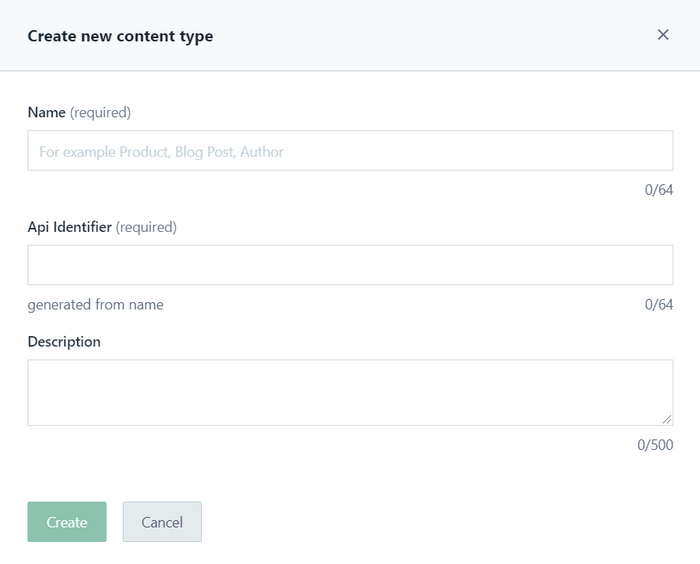This screenshot has height=564, width=700.
Task: Click "(required)" next to the Name label
Action: [101, 113]
